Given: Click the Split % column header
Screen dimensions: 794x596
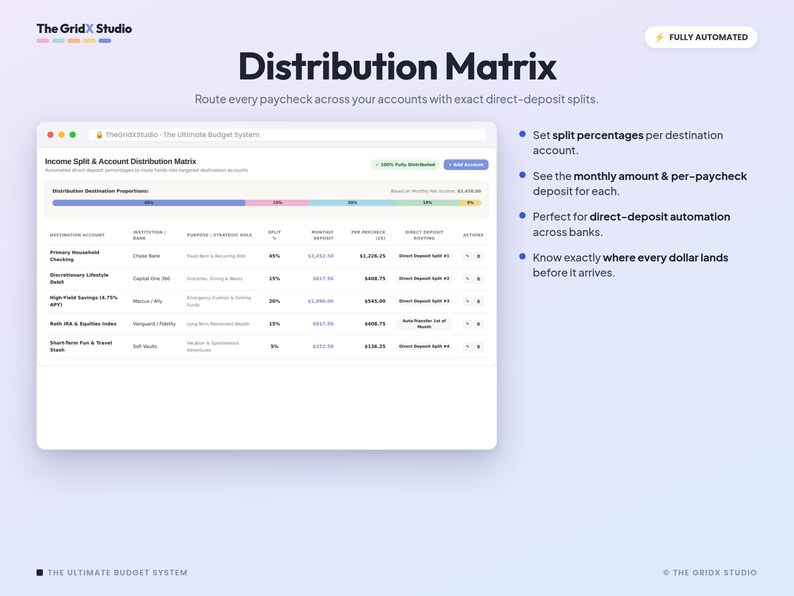Looking at the screenshot, I should 274,235.
